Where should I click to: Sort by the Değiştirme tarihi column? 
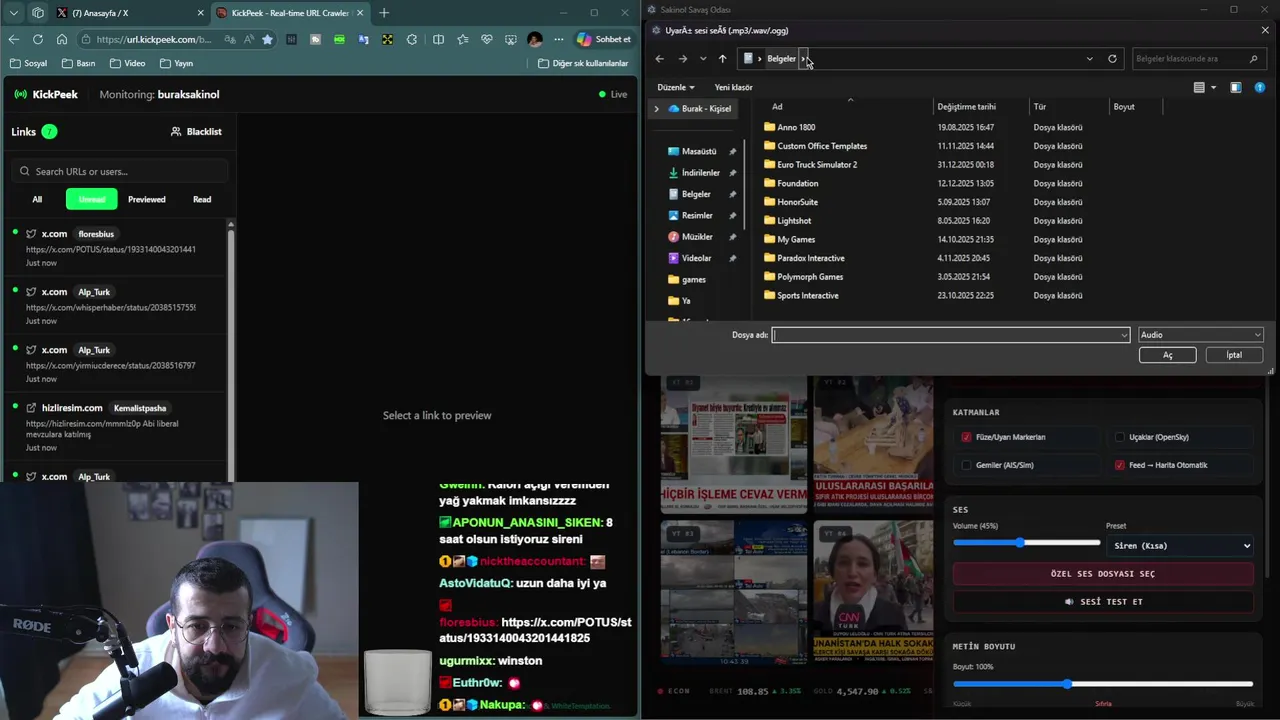(966, 107)
